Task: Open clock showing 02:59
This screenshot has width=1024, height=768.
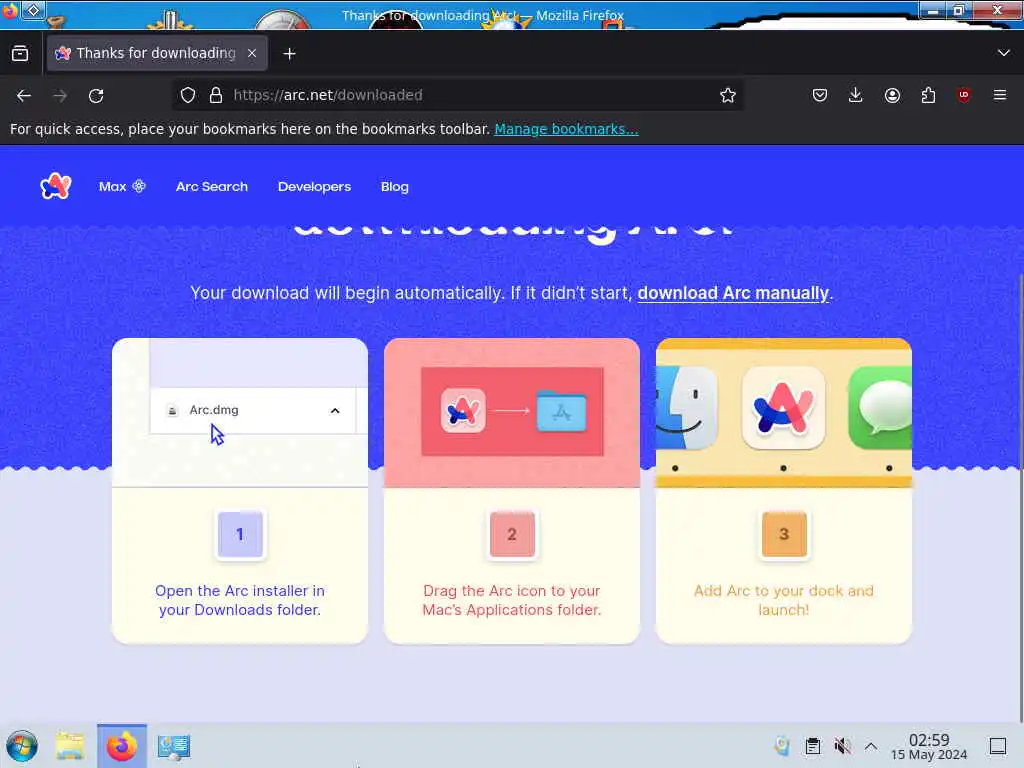Action: pyautogui.click(x=929, y=746)
